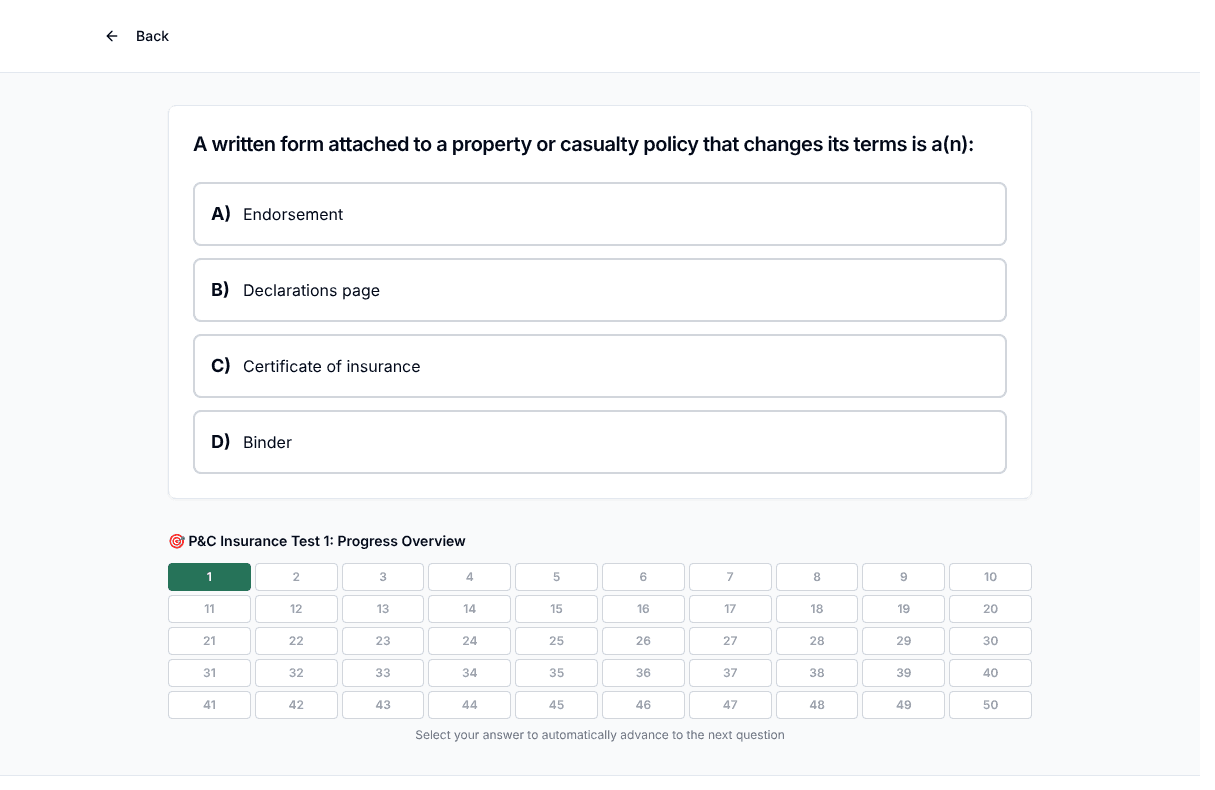This screenshot has width=1215, height=790.
Task: Navigate to question 7 tile
Action: pos(730,577)
